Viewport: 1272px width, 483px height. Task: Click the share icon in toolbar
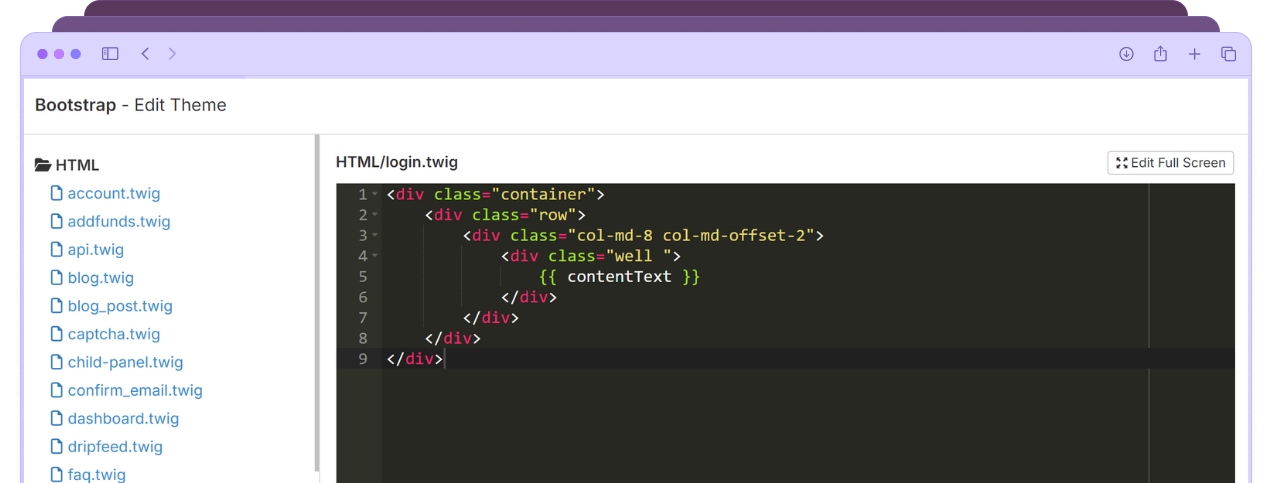tap(1160, 54)
